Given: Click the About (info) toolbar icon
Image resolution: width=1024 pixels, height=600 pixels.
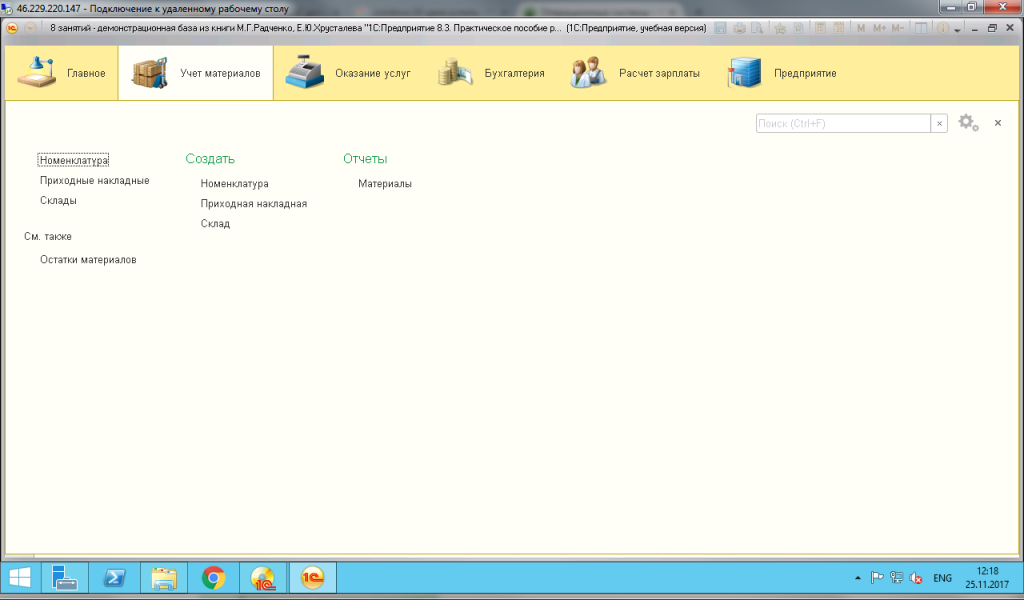Looking at the screenshot, I should (943, 28).
